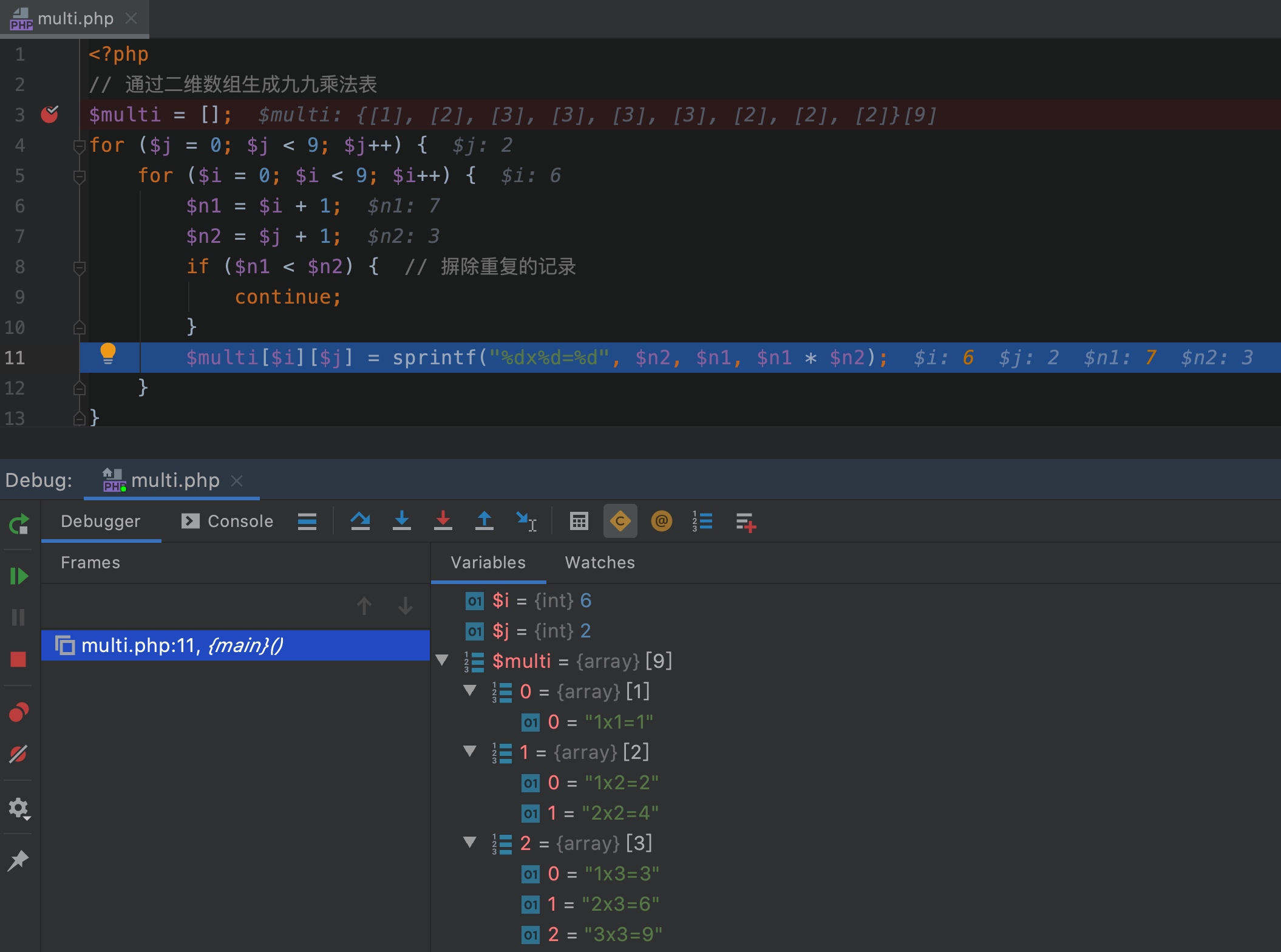Select the value "3x3=9" entry
The width and height of the screenshot is (1281, 952).
click(592, 934)
